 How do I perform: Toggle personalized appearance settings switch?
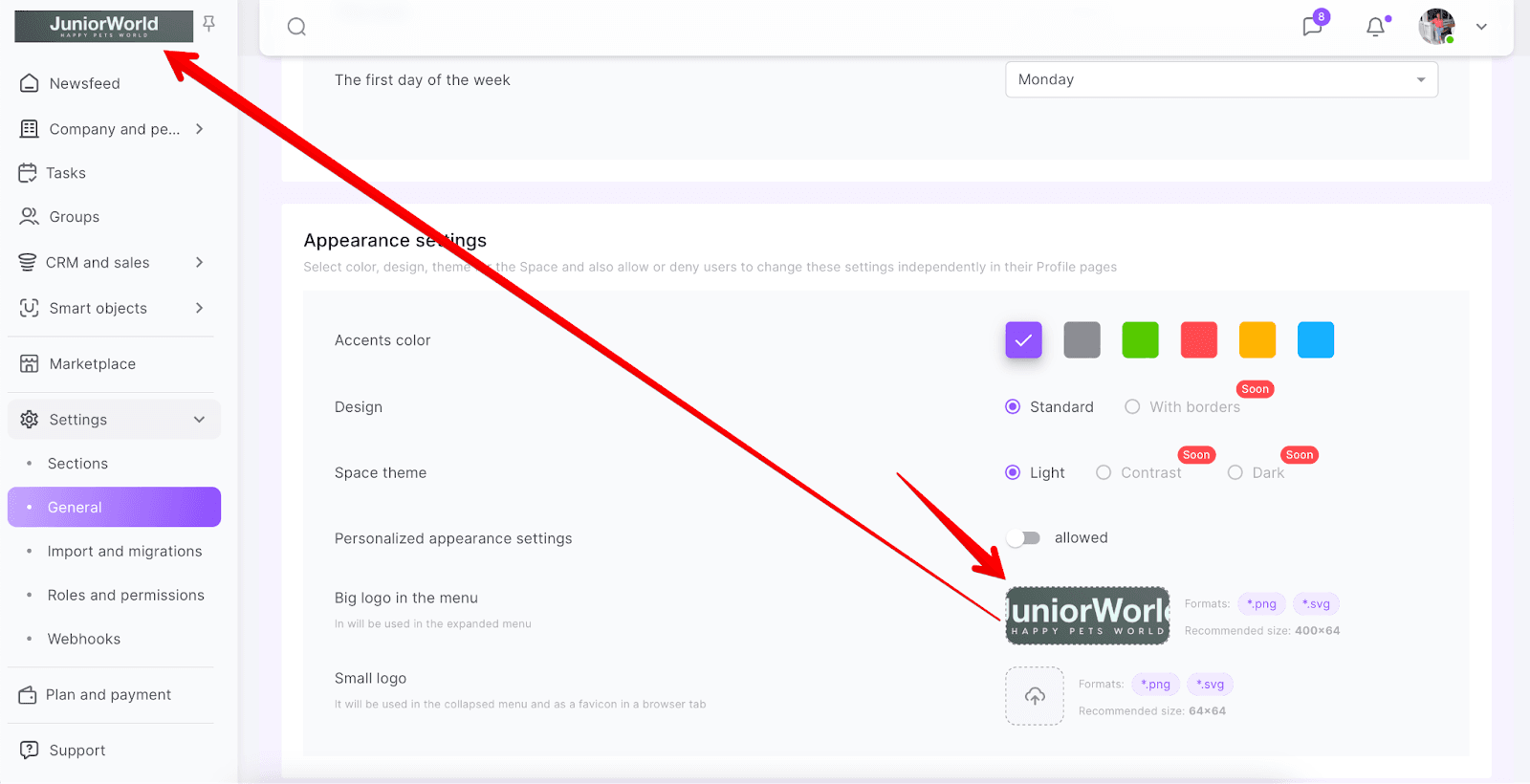tap(1024, 538)
